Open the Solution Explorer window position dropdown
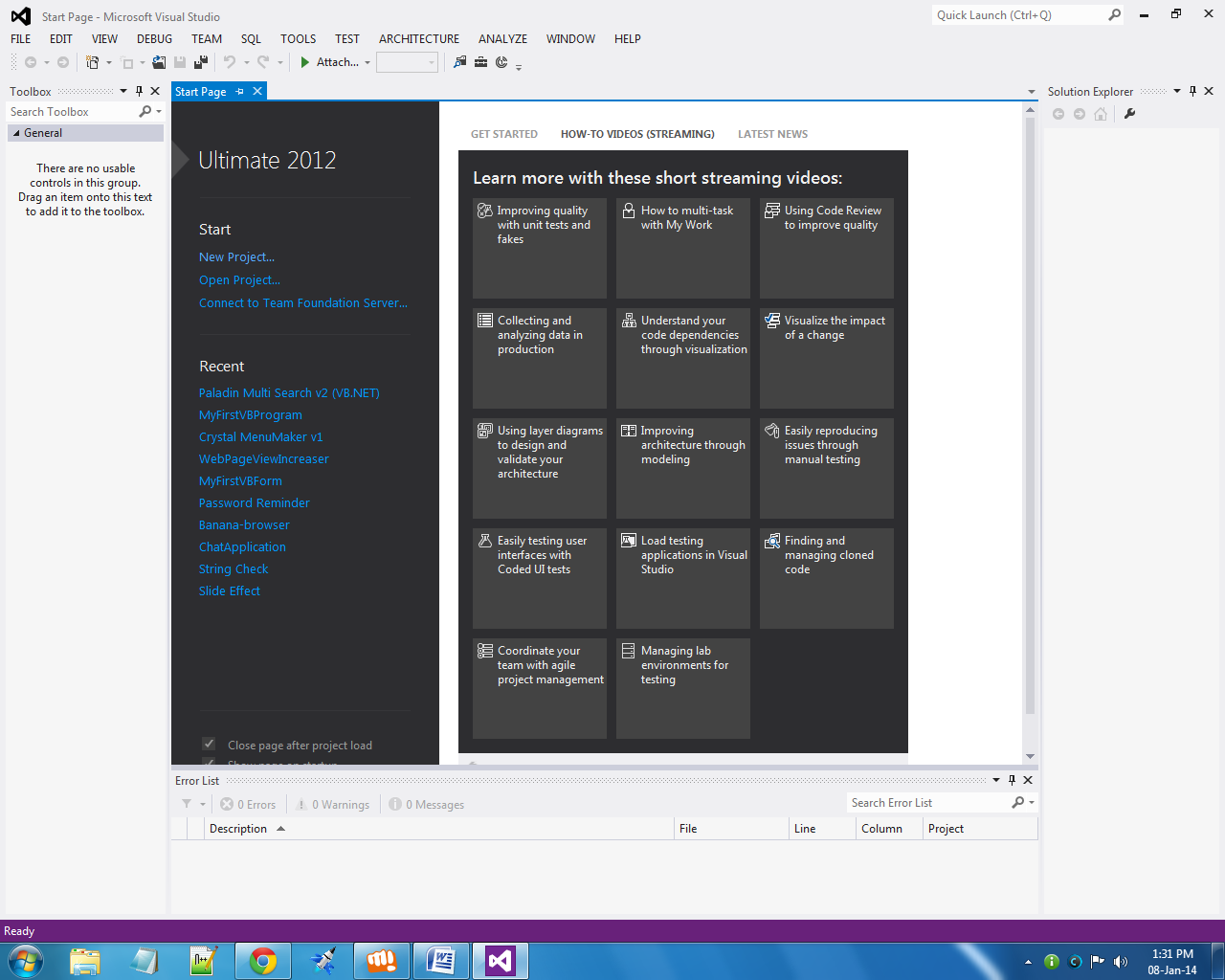 point(1177,91)
